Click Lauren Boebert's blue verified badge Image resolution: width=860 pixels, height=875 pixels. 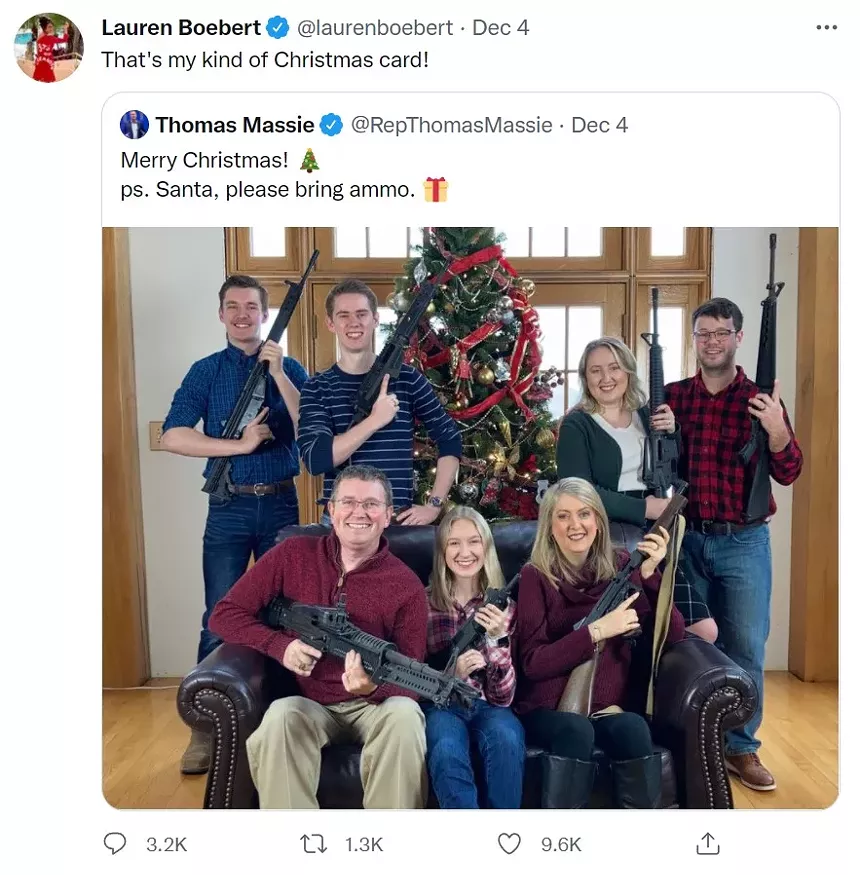[x=277, y=27]
